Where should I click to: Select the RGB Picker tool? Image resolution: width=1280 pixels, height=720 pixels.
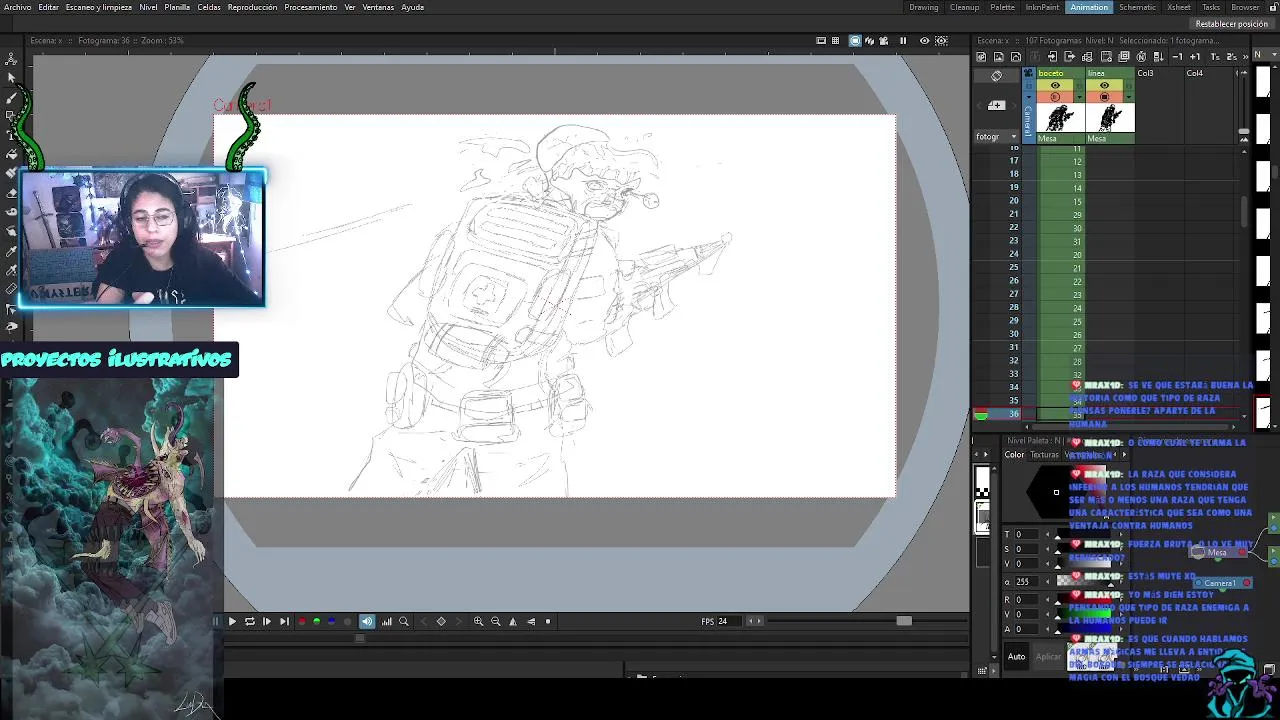coord(11,269)
